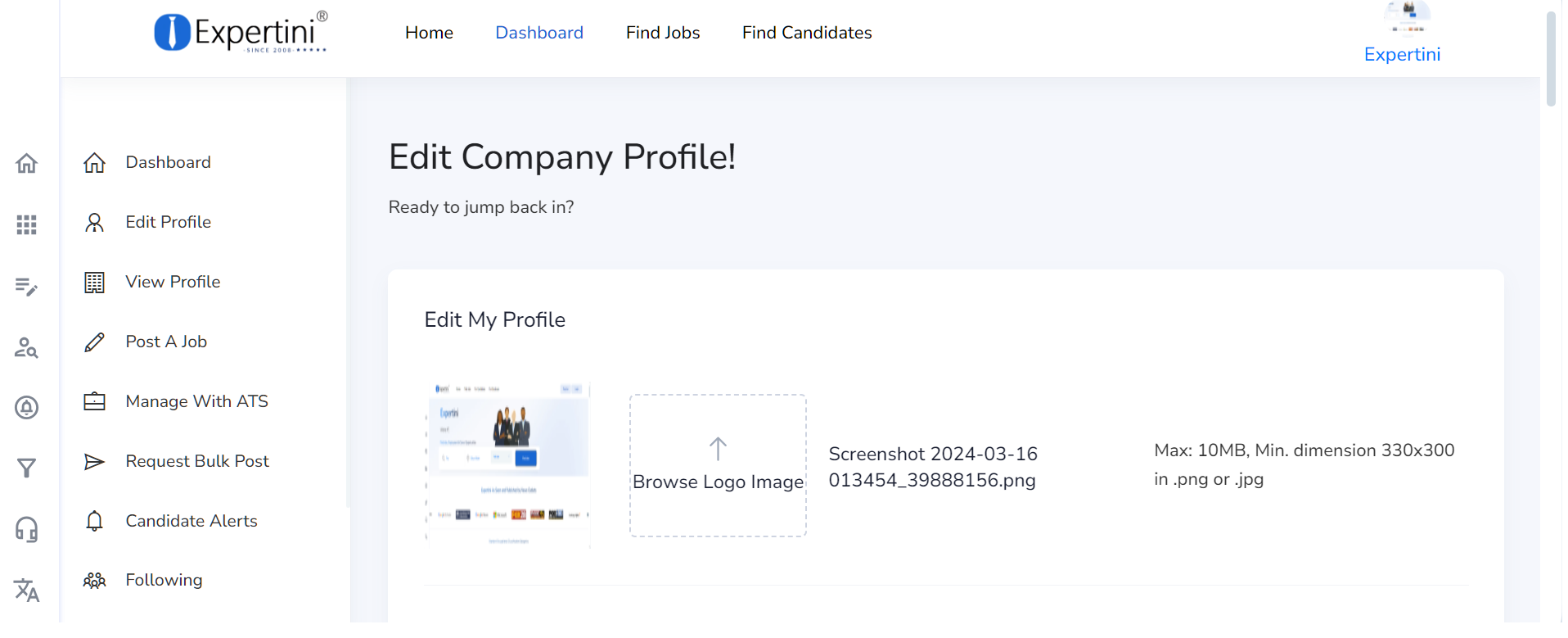This screenshot has width=1568, height=638.
Task: Click the bell icon beside Candidate Alerts
Action: [94, 521]
